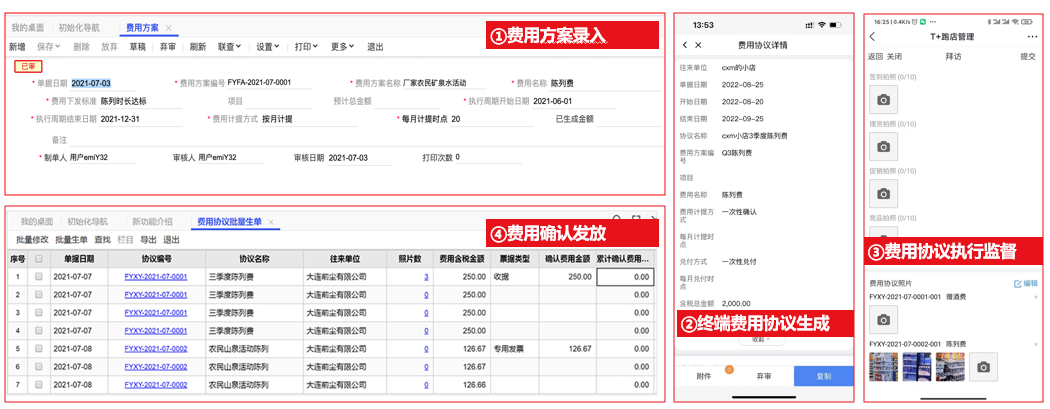Check the checkbox for row 5
Screen dimensions: 1050x409
[39, 349]
